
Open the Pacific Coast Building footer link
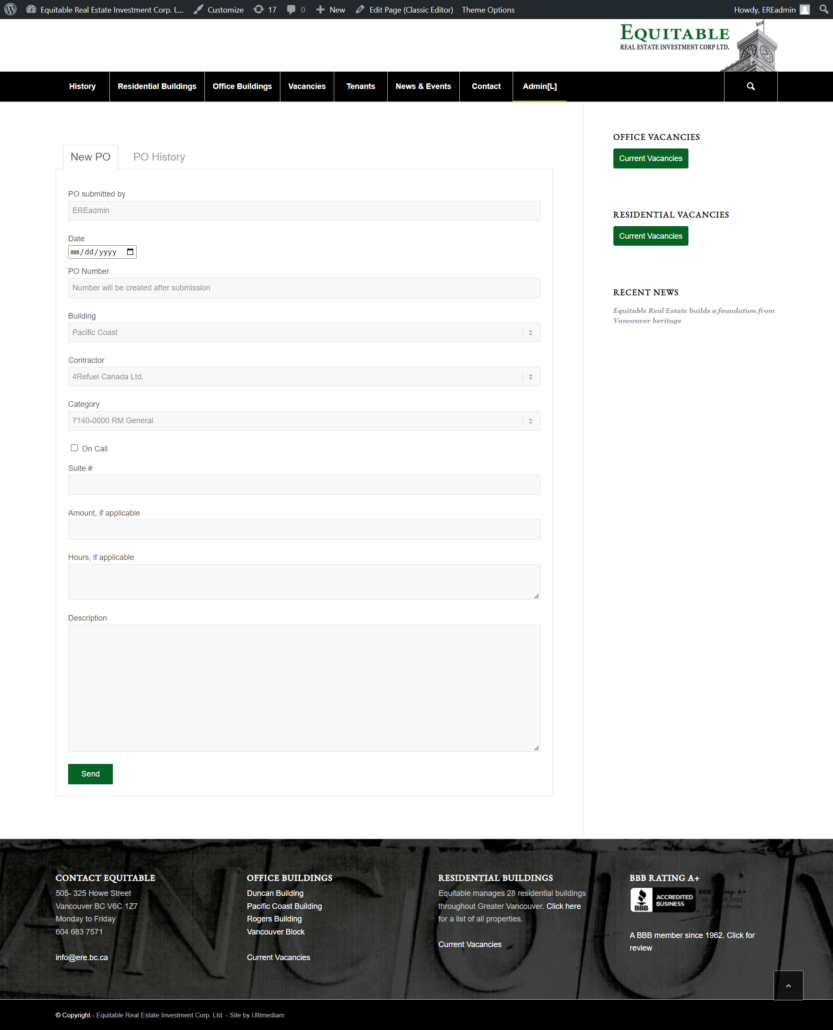pos(284,906)
